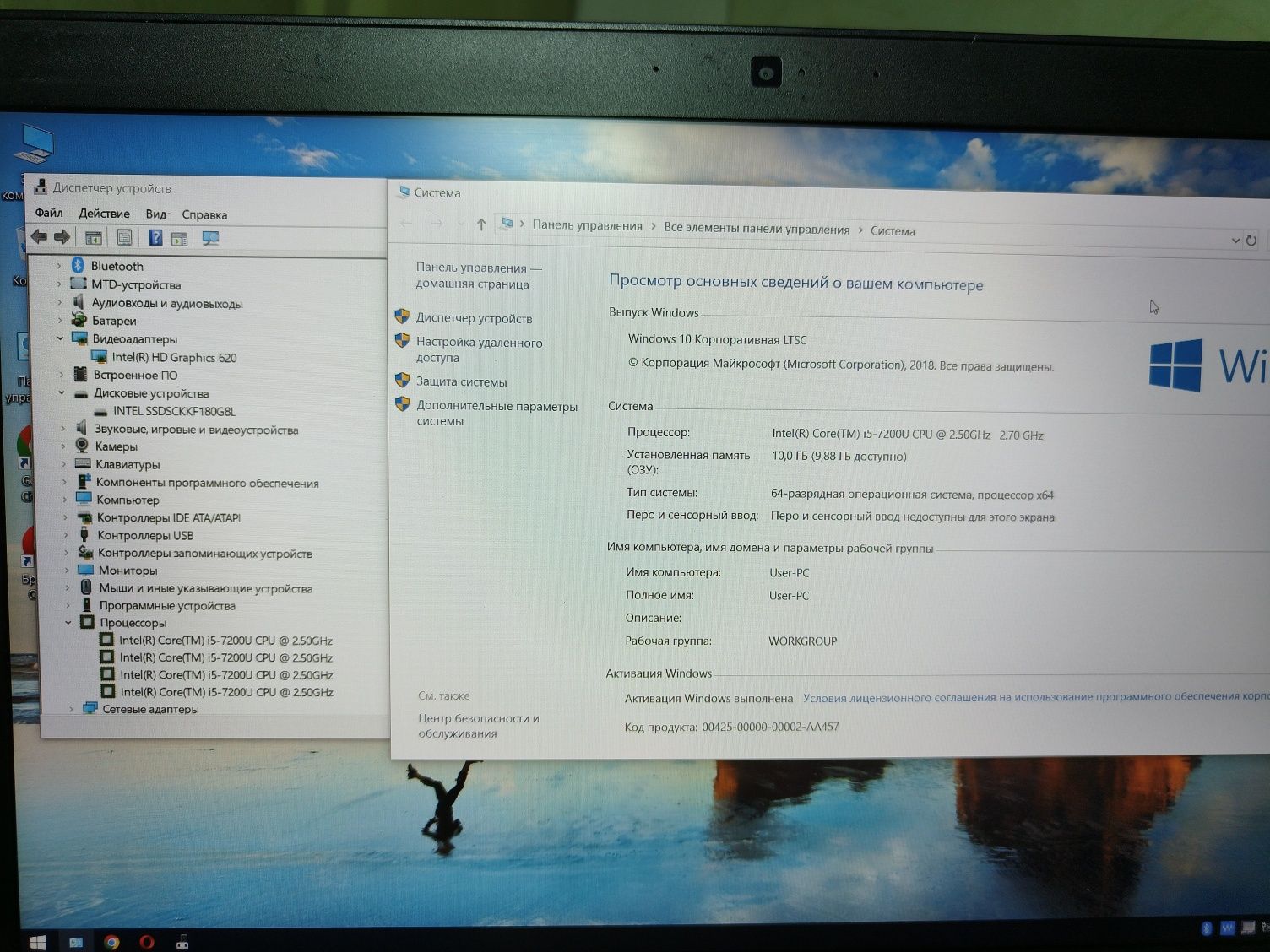Click the Мониторы monitor icon

click(x=85, y=570)
